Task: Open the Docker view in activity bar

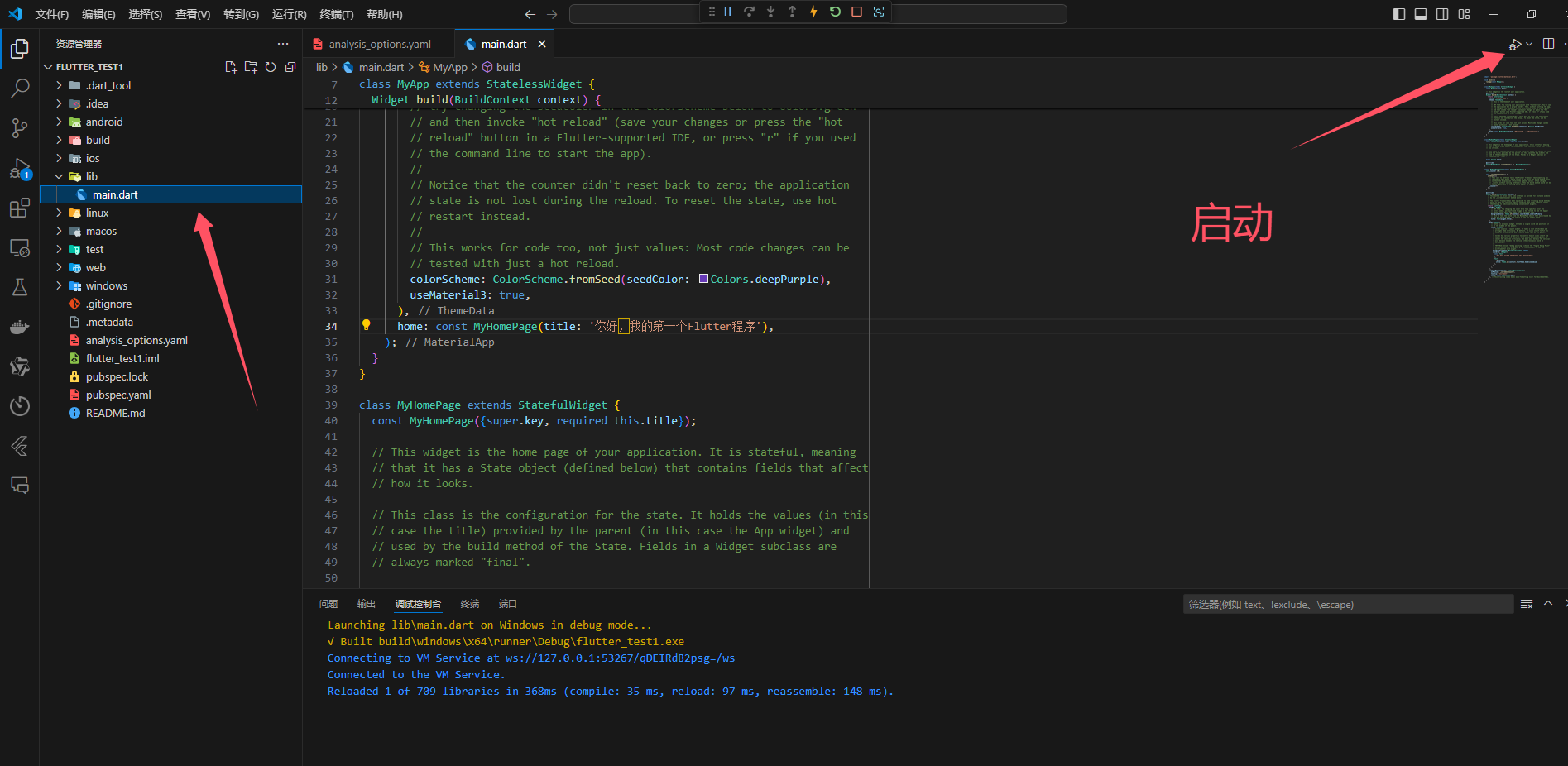Action: point(20,327)
